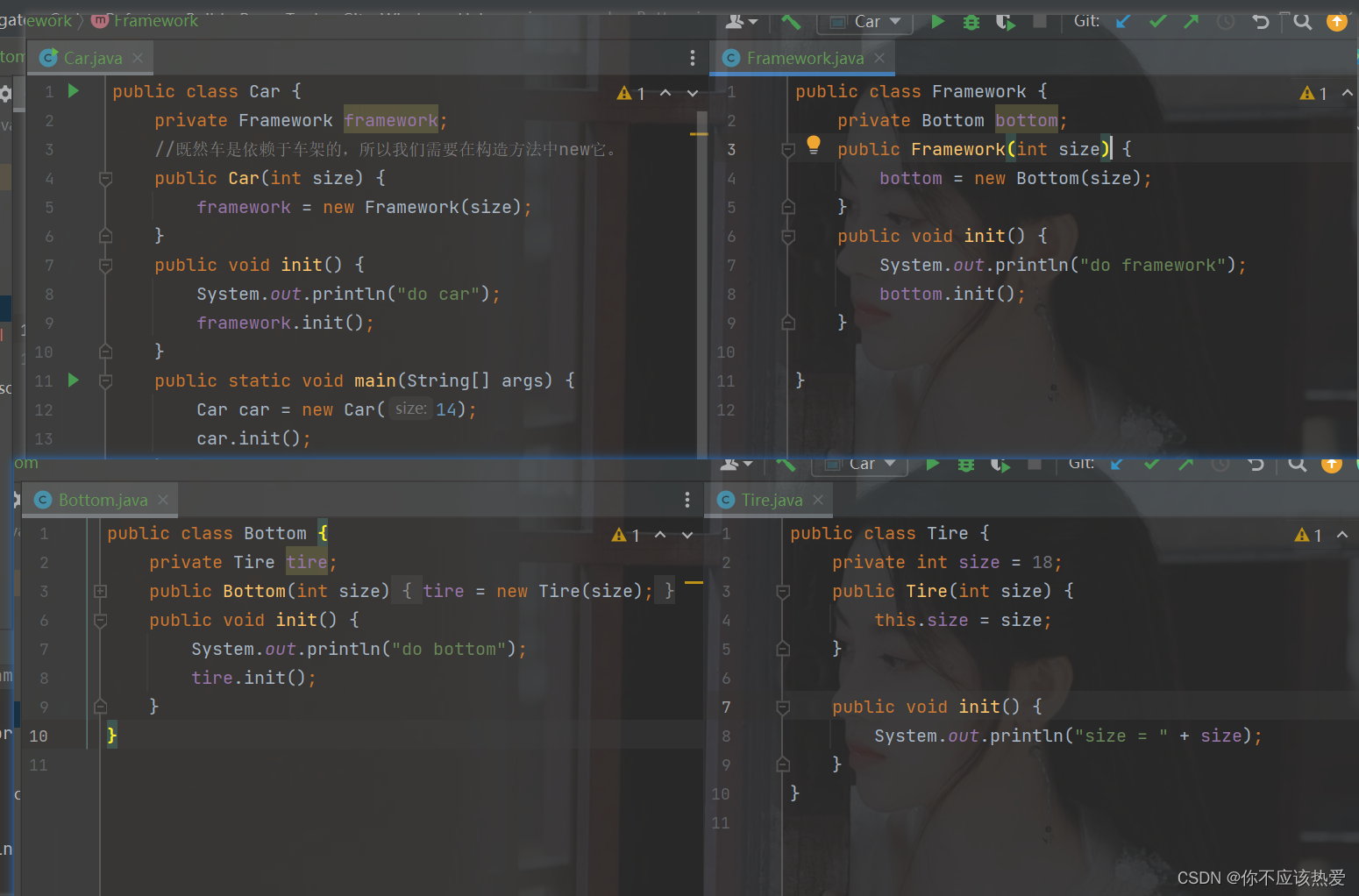Screen dimensions: 1359x896
Task: Click the Build project hammer icon in top toolbar
Action: coord(791,22)
